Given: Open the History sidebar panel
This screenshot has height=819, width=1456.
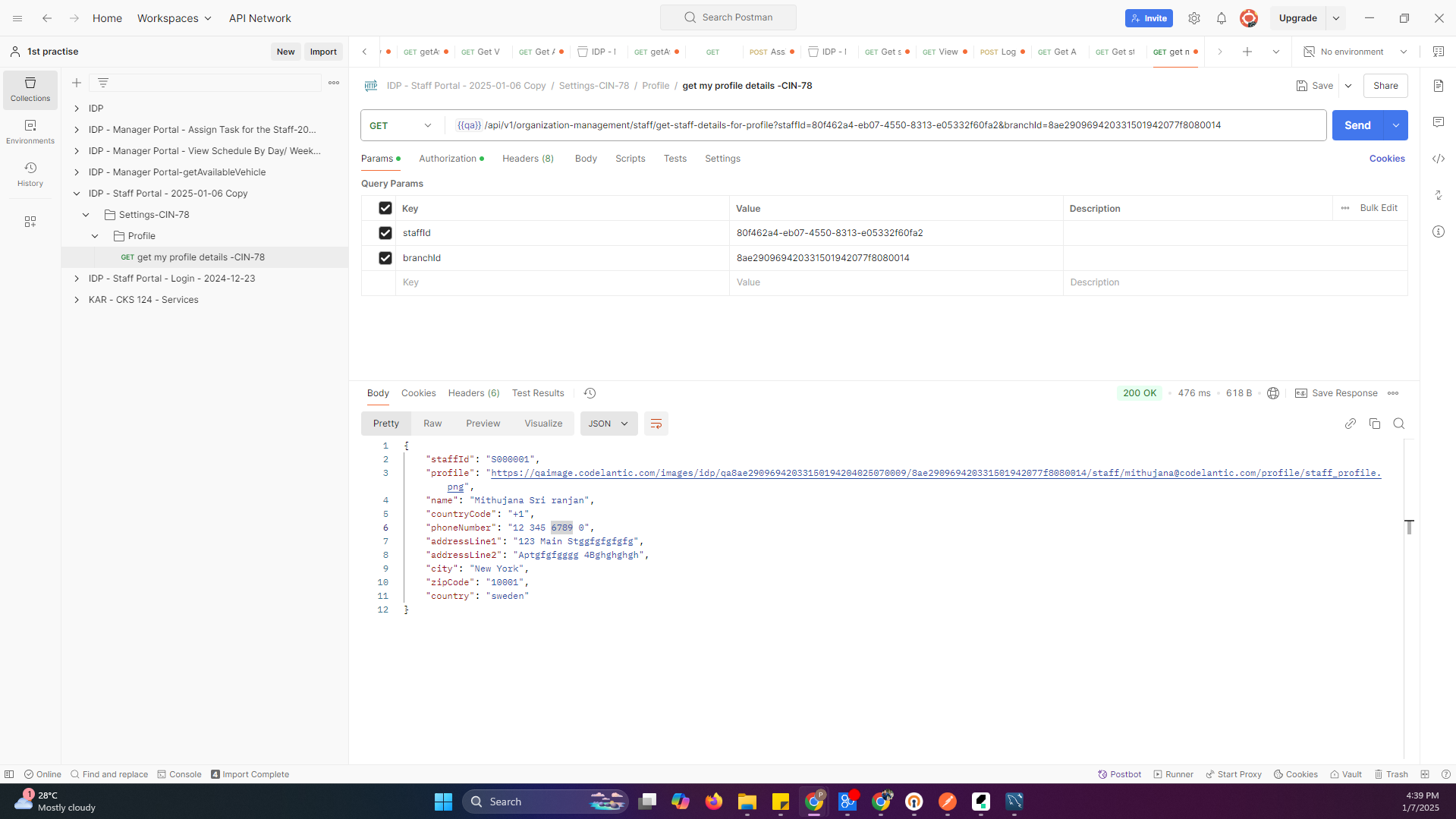Looking at the screenshot, I should coord(30,175).
